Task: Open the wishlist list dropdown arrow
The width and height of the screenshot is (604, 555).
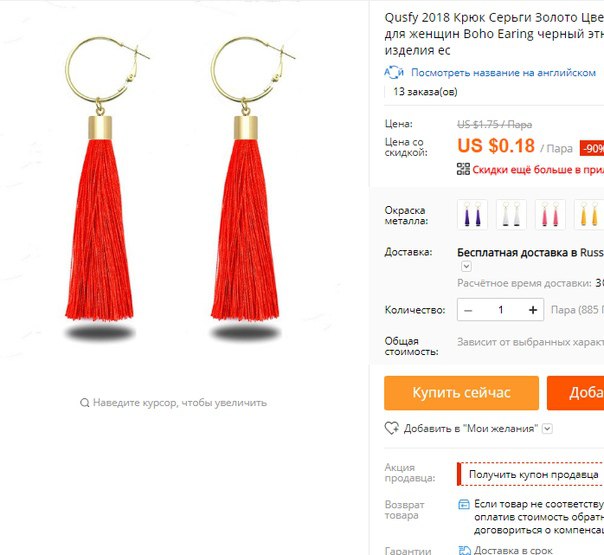Action: tap(547, 428)
